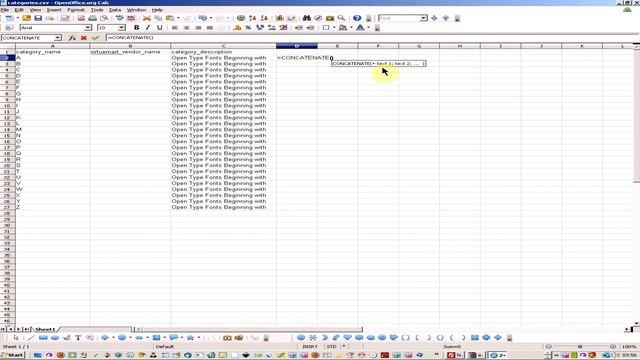Apply percent number format
Screen dimensions: 640x360
[x=248, y=28]
